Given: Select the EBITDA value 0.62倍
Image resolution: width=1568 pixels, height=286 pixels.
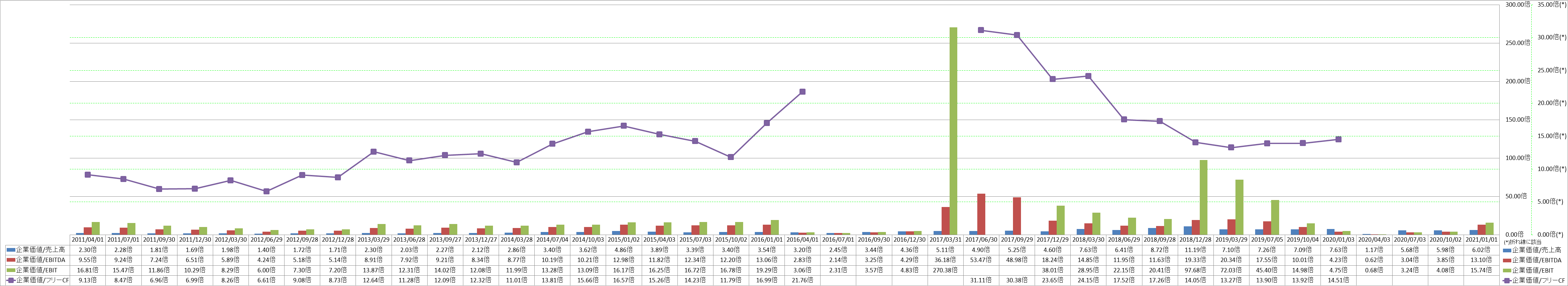Looking at the screenshot, I should 1374,260.
